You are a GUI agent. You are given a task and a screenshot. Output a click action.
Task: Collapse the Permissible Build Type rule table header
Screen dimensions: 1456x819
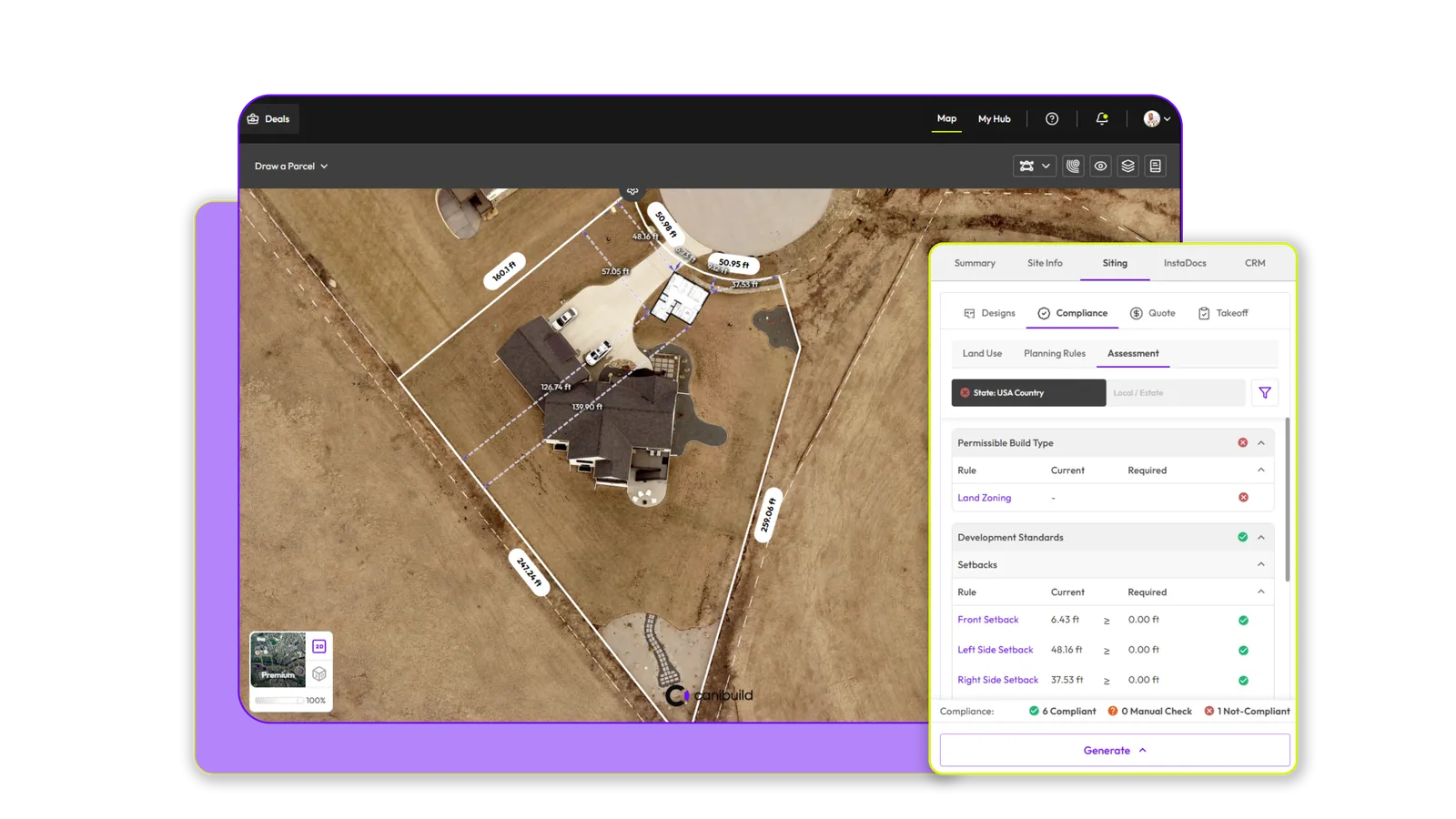(x=1261, y=470)
